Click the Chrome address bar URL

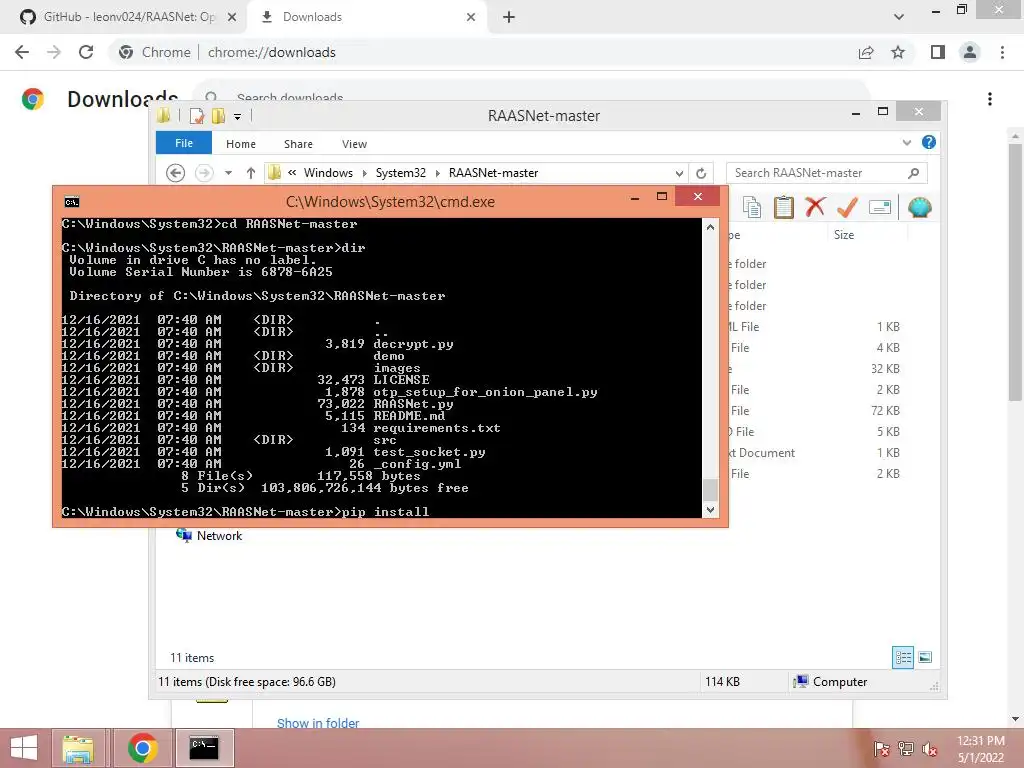272,52
